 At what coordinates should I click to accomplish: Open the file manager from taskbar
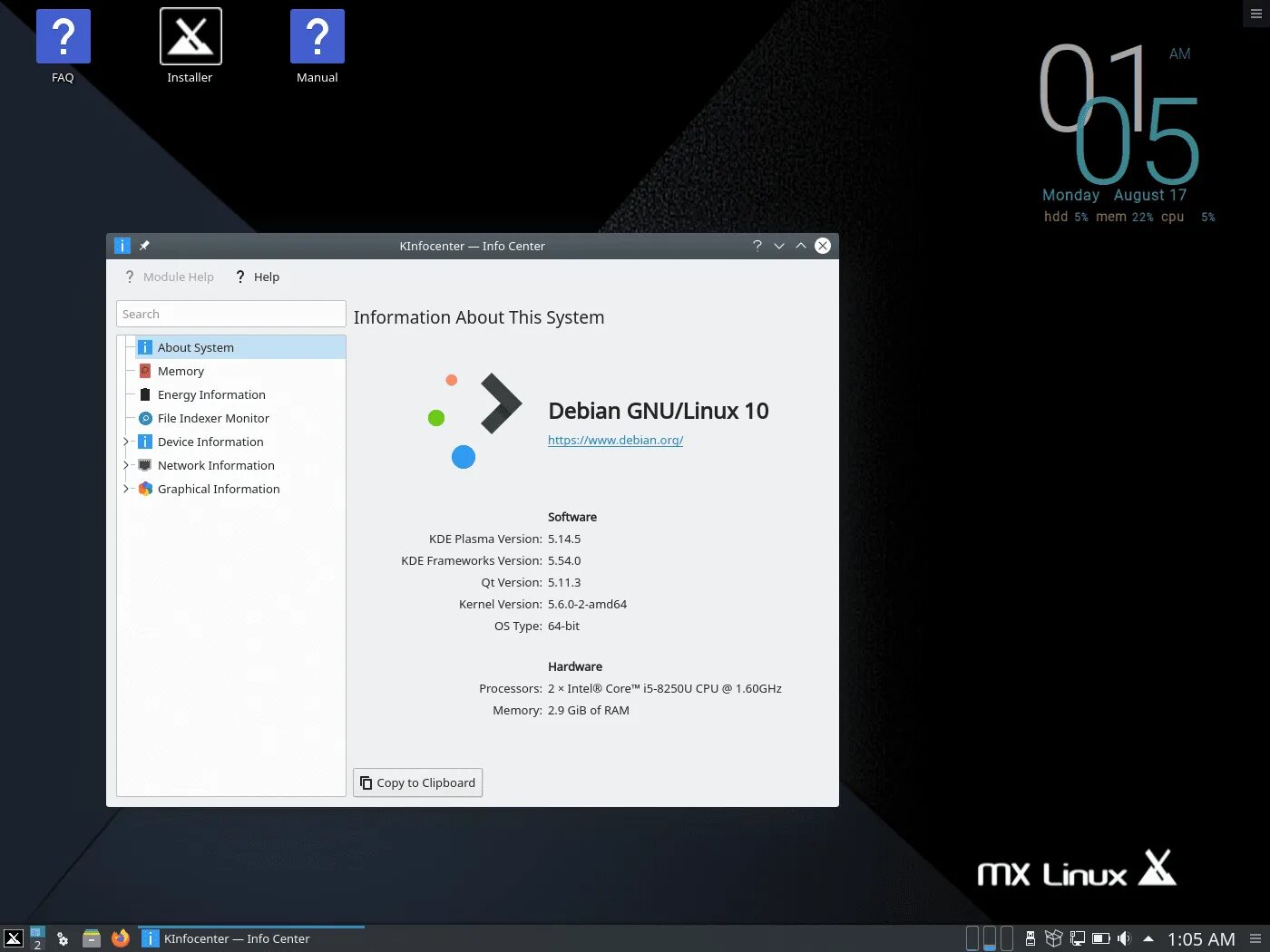coord(92,938)
